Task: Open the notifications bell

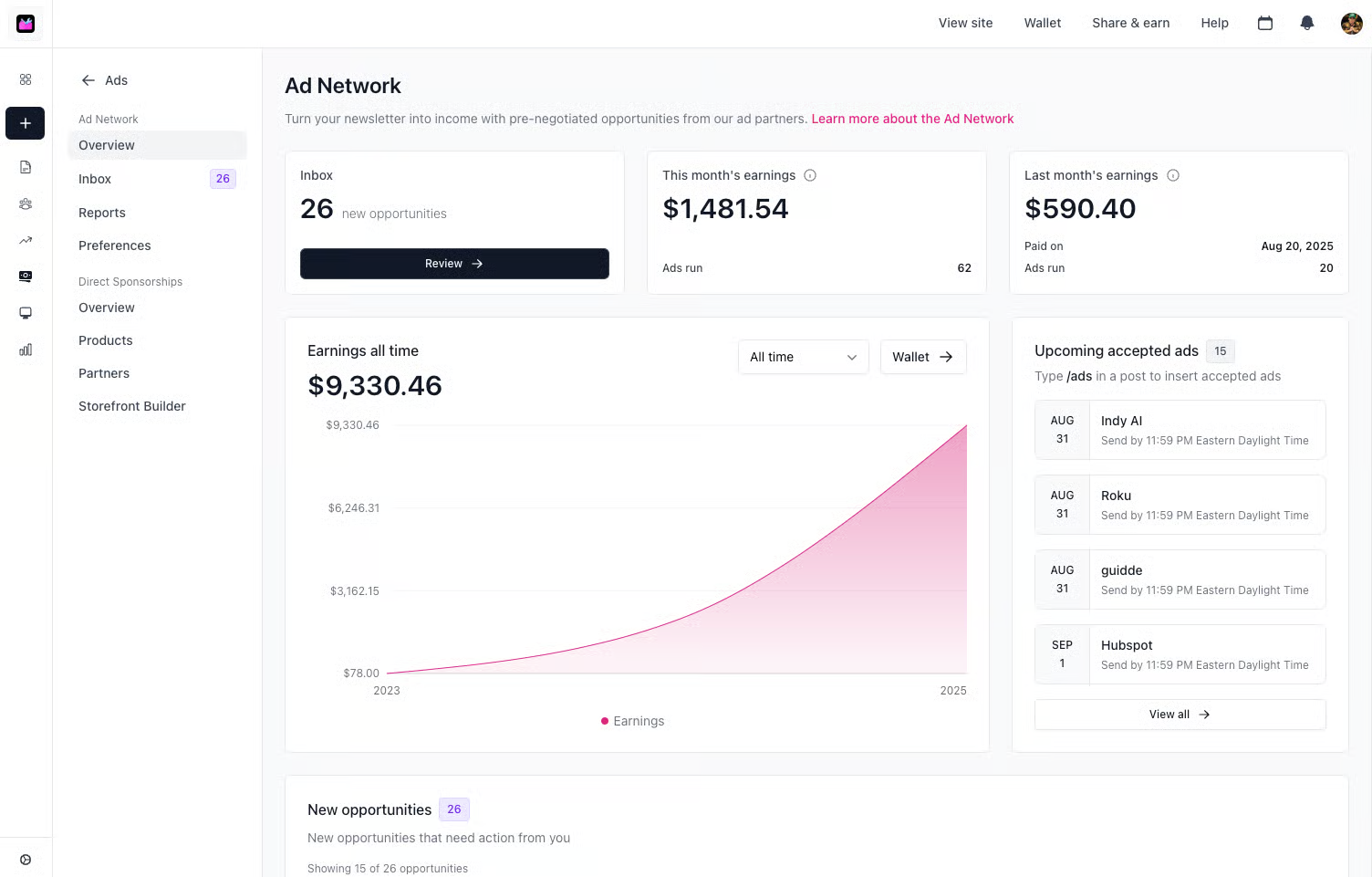Action: tap(1306, 23)
